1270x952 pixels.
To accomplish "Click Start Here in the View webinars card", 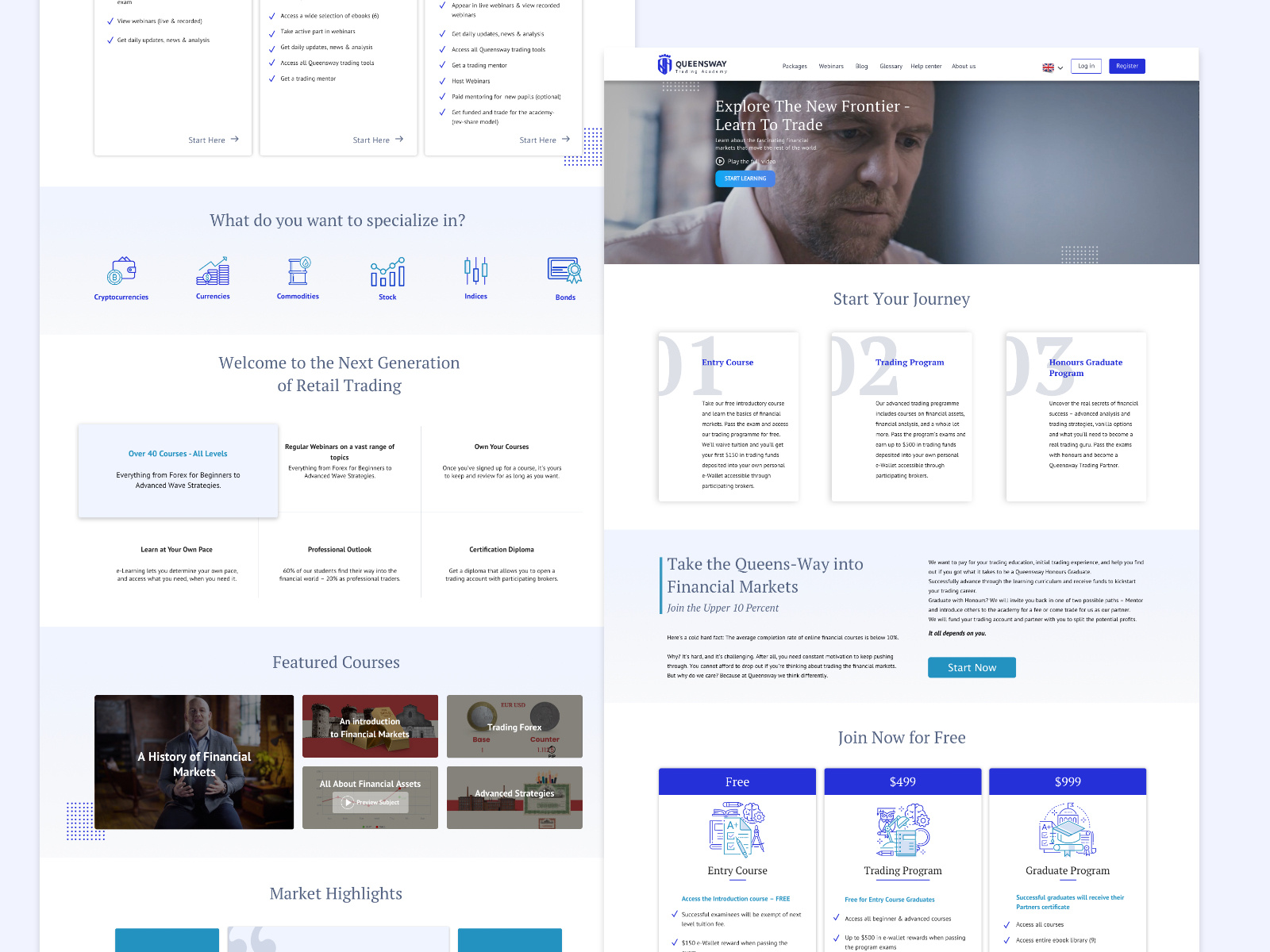I will click(x=214, y=140).
